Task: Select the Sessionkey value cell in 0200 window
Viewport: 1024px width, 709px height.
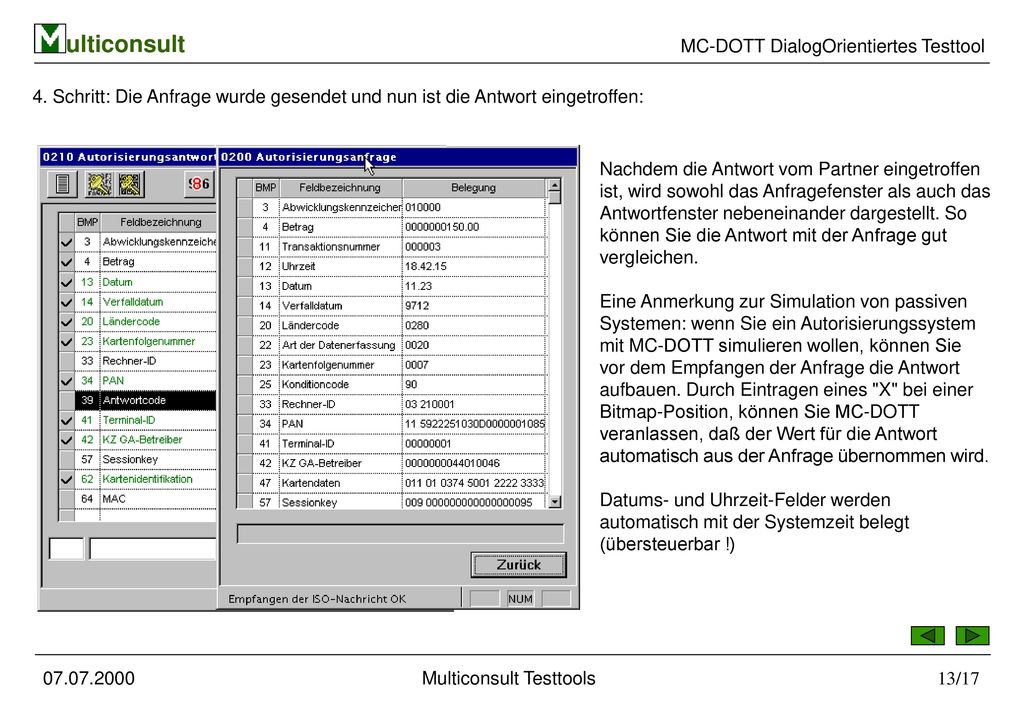Action: click(473, 501)
